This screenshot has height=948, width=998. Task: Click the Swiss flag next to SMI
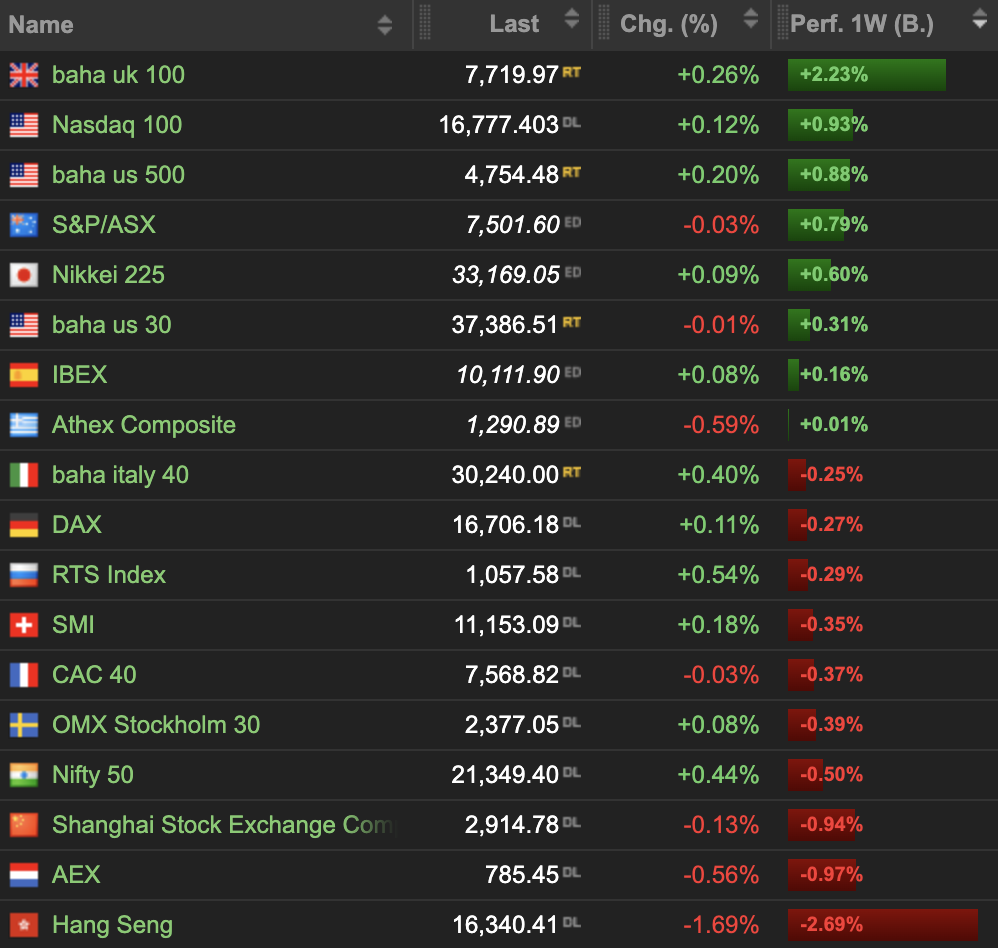(x=24, y=625)
